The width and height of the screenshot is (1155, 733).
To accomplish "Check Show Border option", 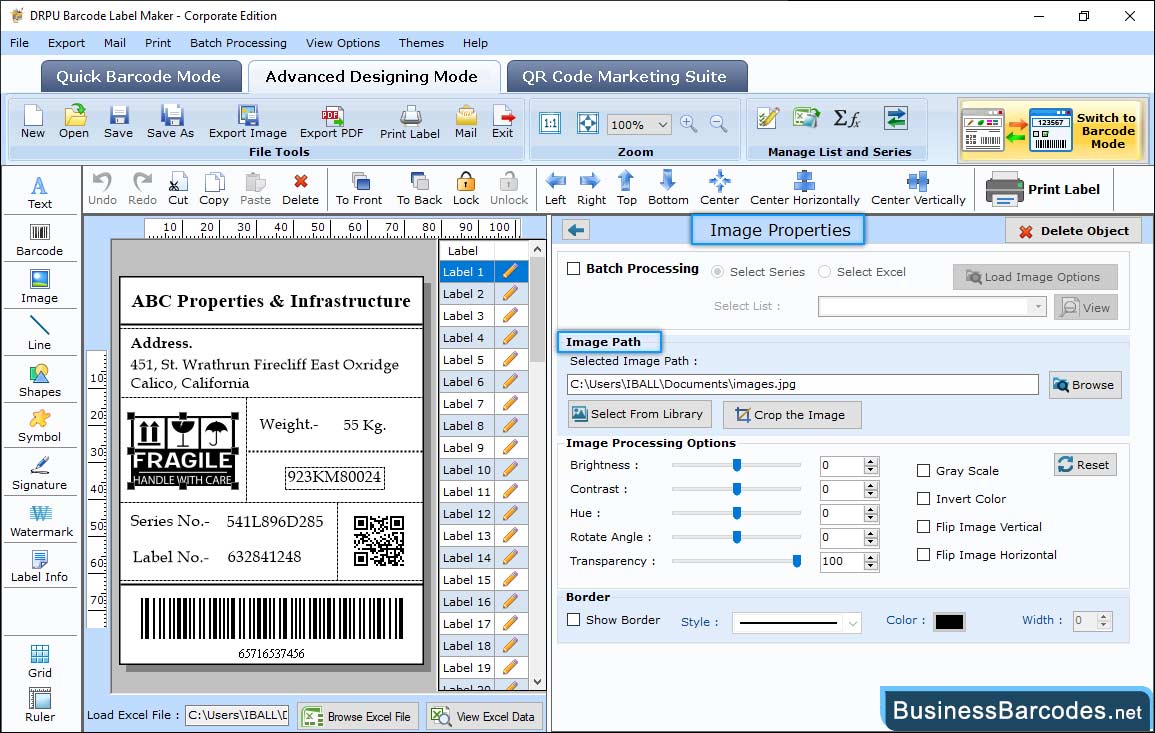I will point(574,620).
